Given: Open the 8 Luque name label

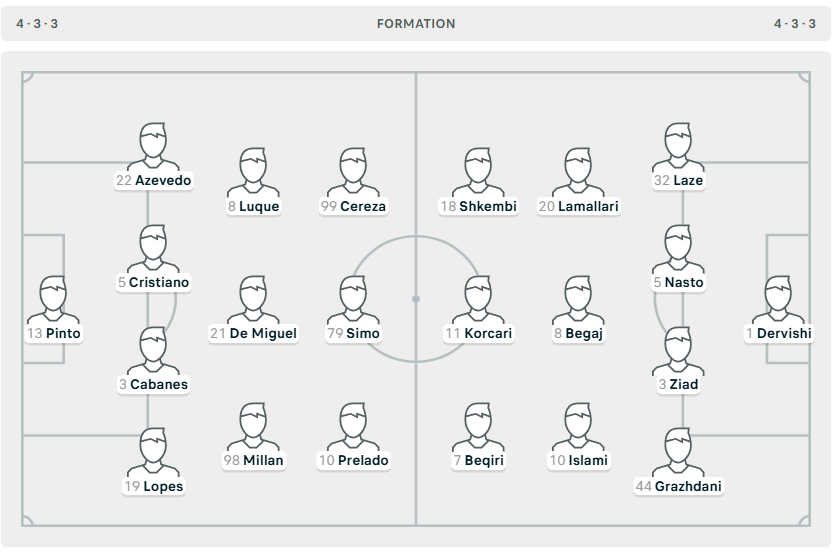Looking at the screenshot, I should tap(253, 206).
